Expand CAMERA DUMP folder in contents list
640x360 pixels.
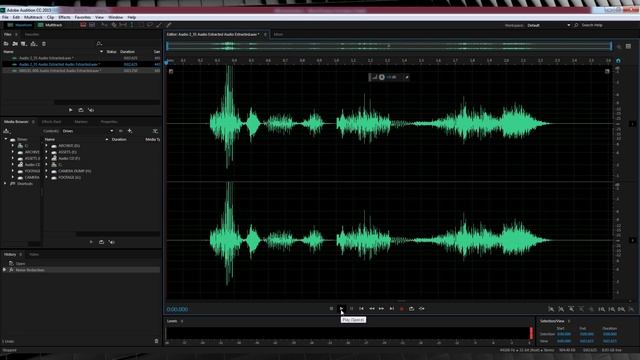[46, 171]
